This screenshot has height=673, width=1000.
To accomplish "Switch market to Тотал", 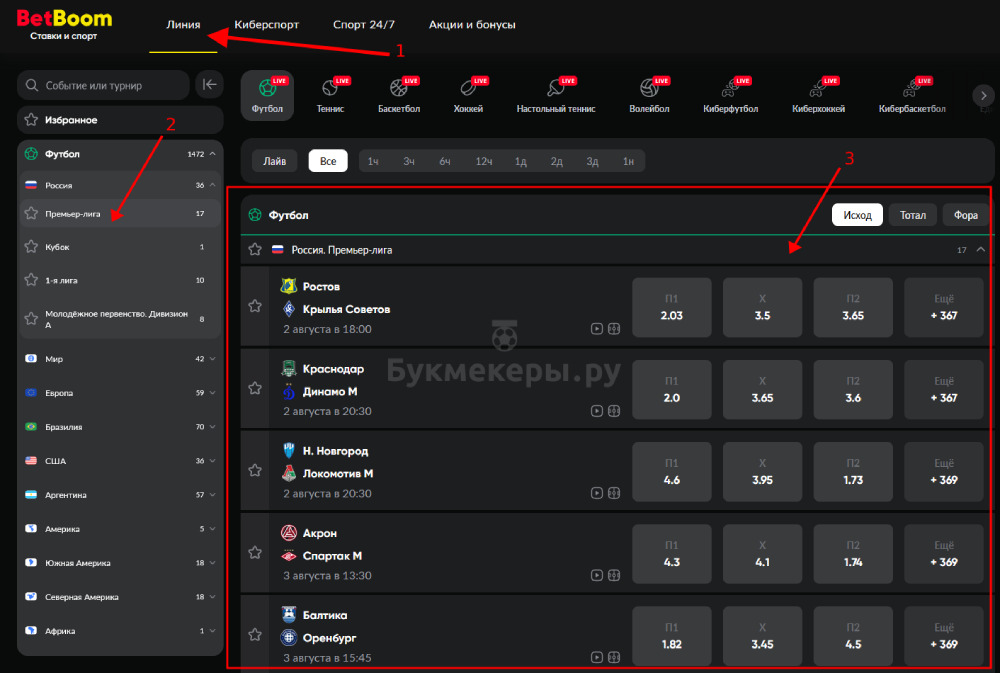I will 913,215.
